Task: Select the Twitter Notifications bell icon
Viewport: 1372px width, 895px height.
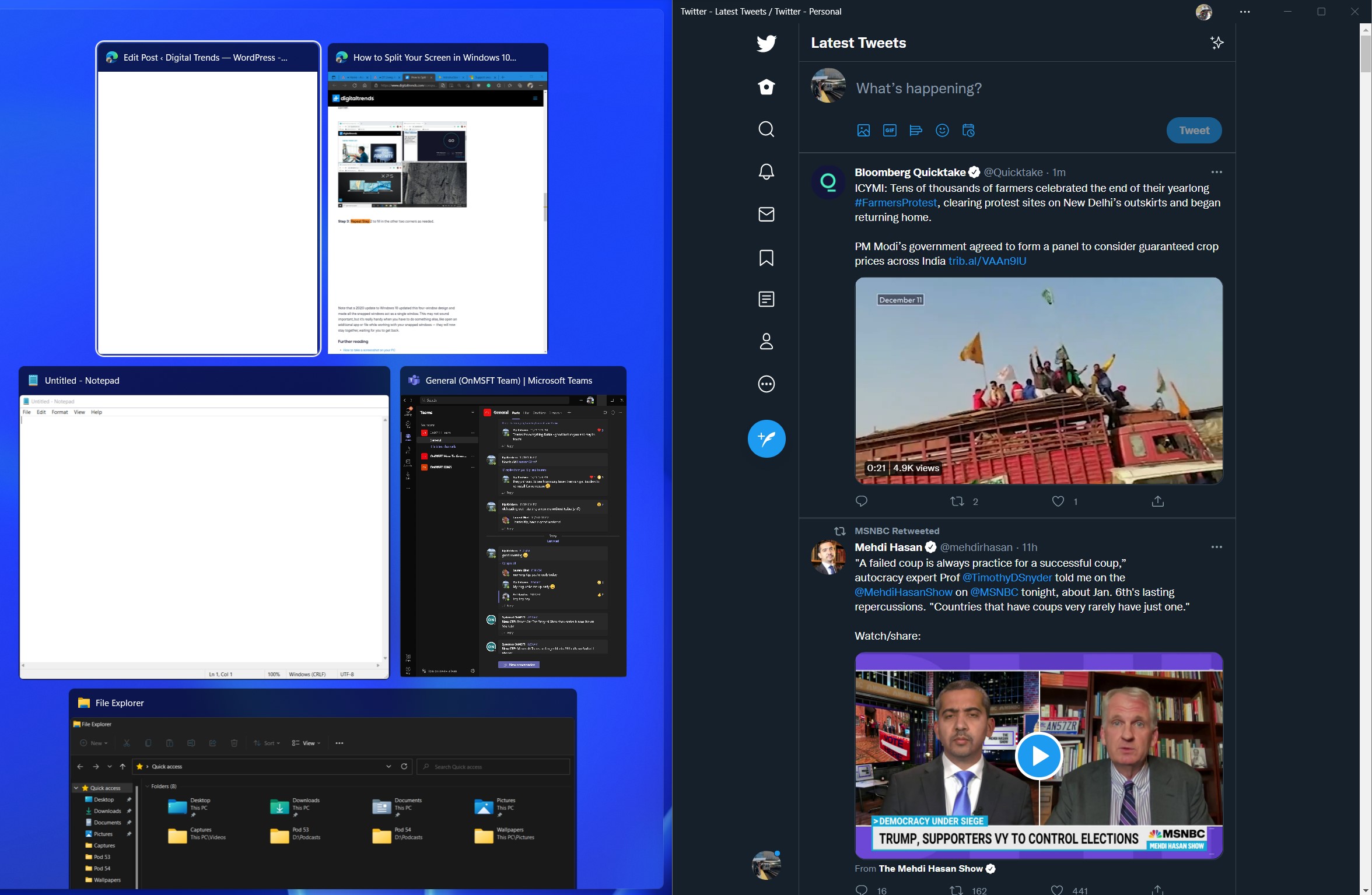Action: [765, 171]
